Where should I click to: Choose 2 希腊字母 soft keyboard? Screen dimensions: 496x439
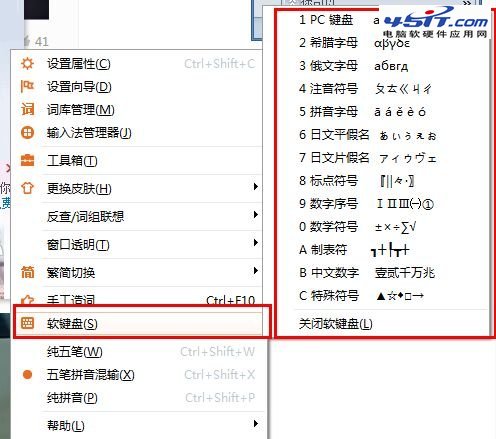coord(383,43)
